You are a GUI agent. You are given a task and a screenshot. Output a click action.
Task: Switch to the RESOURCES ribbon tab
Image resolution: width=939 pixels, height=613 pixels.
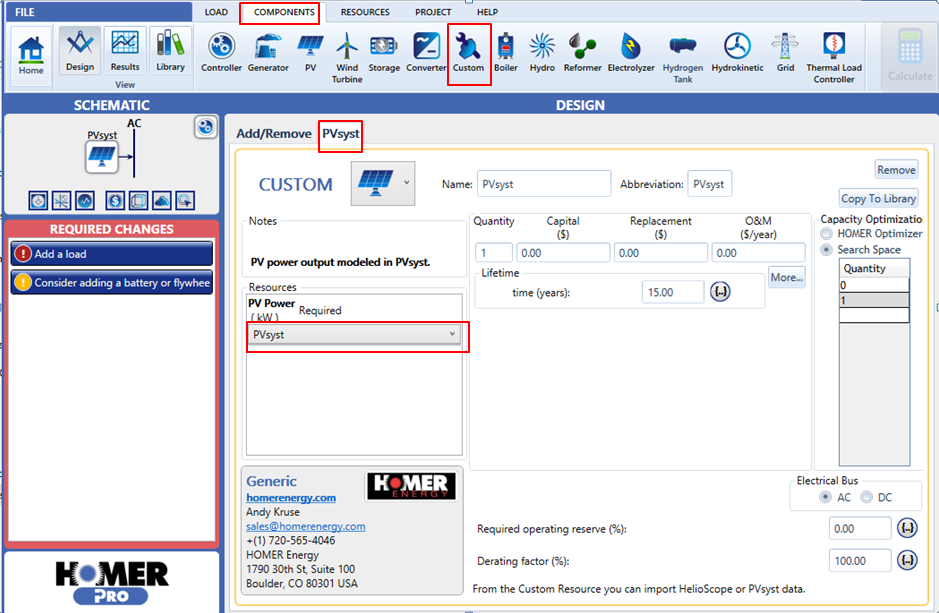click(x=365, y=12)
